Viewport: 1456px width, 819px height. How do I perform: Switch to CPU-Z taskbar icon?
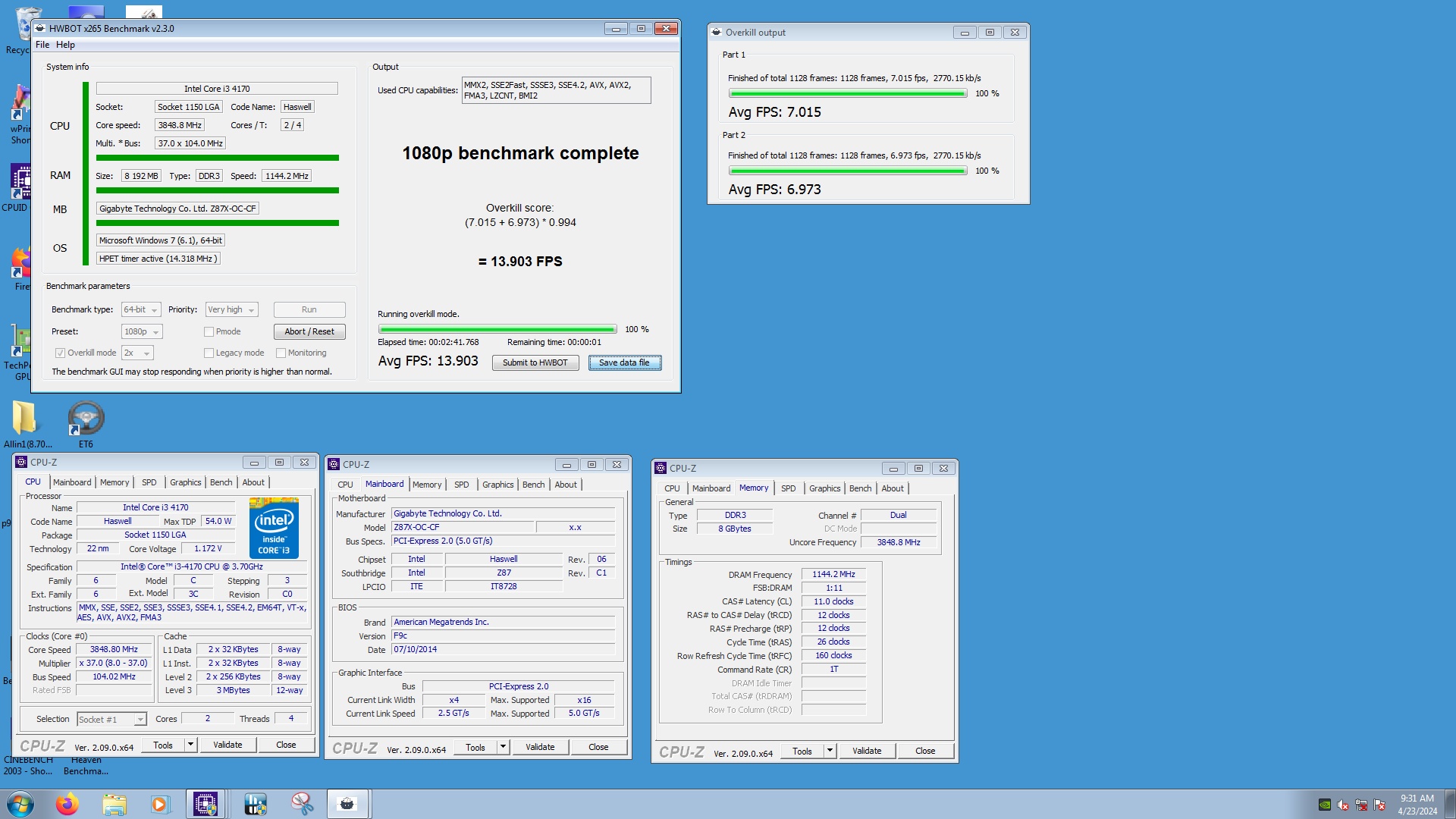[x=206, y=804]
